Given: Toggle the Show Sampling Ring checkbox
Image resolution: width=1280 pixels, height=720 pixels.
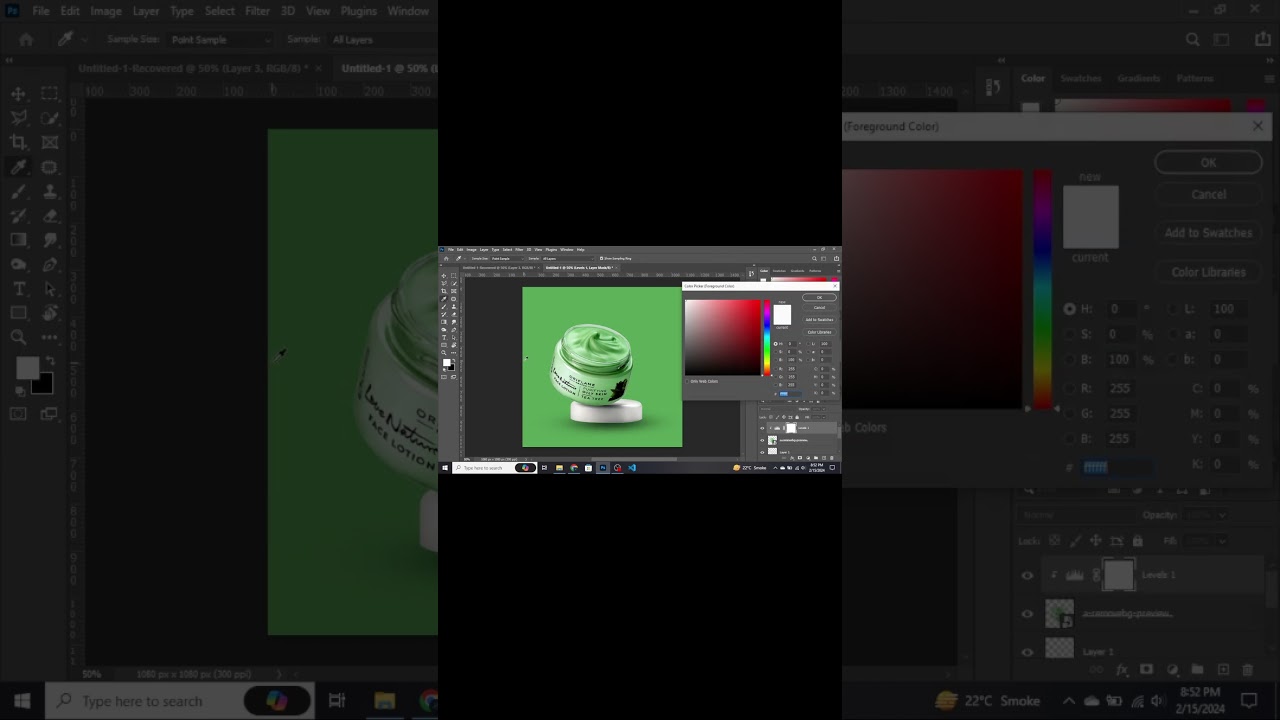Looking at the screenshot, I should tap(601, 258).
